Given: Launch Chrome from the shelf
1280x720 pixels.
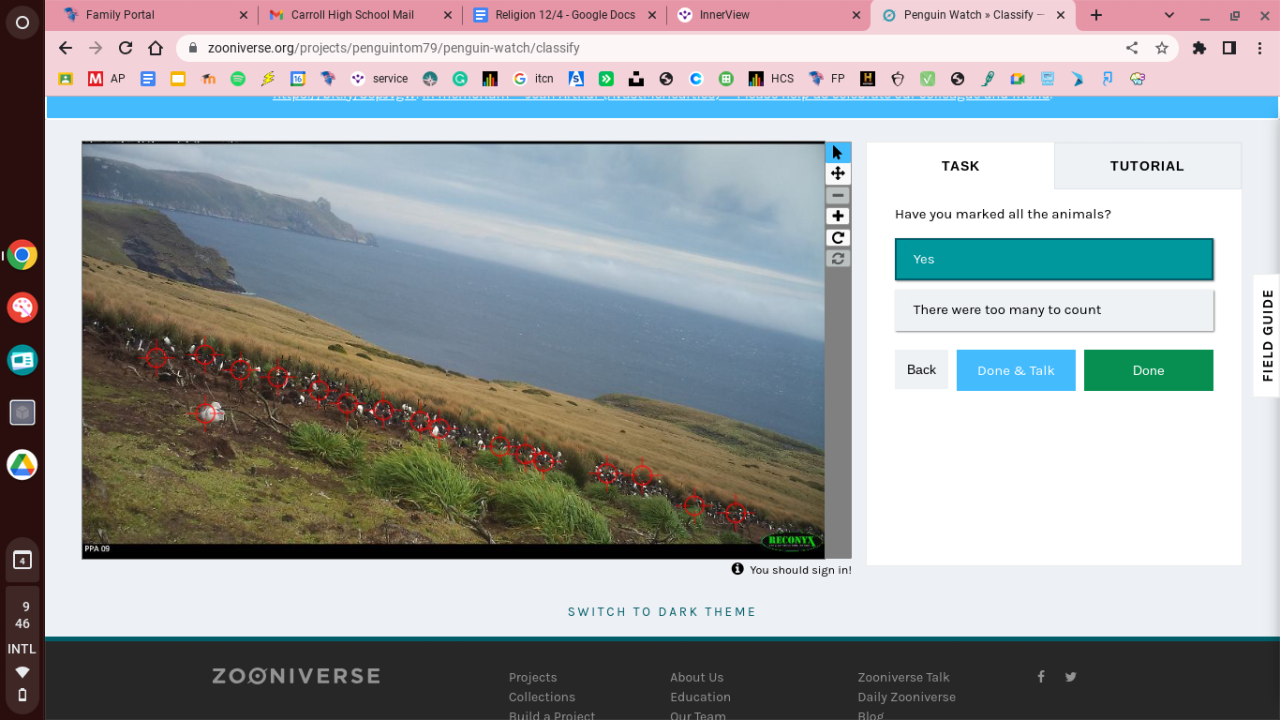Looking at the screenshot, I should (x=22, y=255).
